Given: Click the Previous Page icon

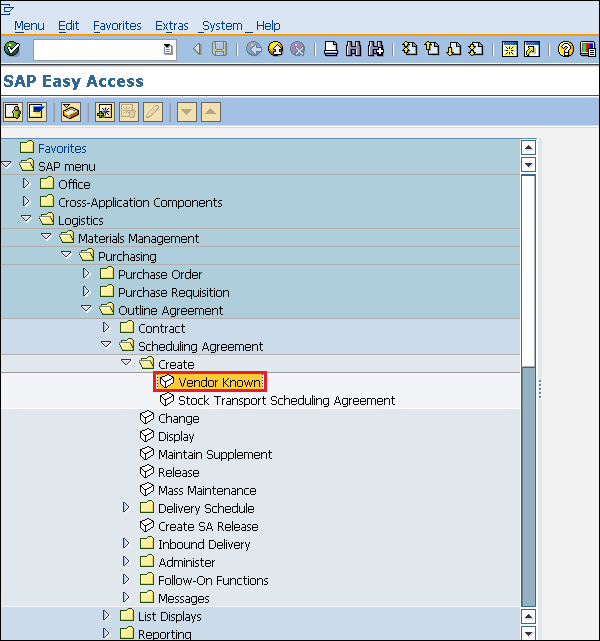Looking at the screenshot, I should point(432,49).
